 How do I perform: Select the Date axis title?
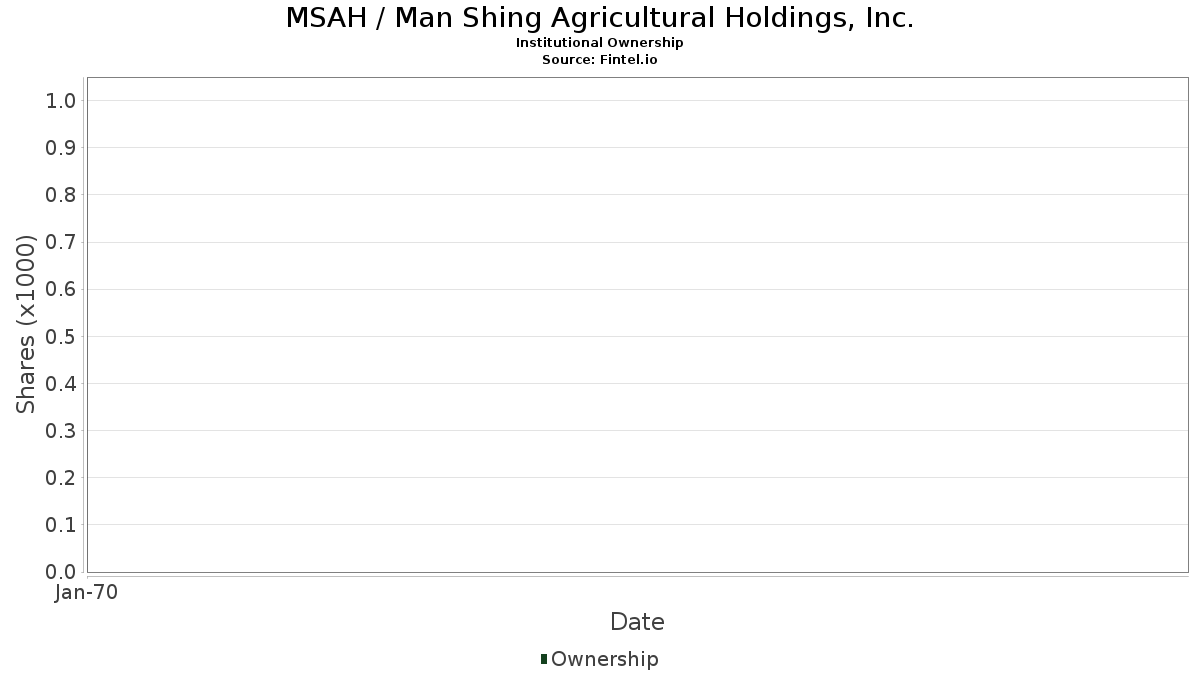coord(637,622)
